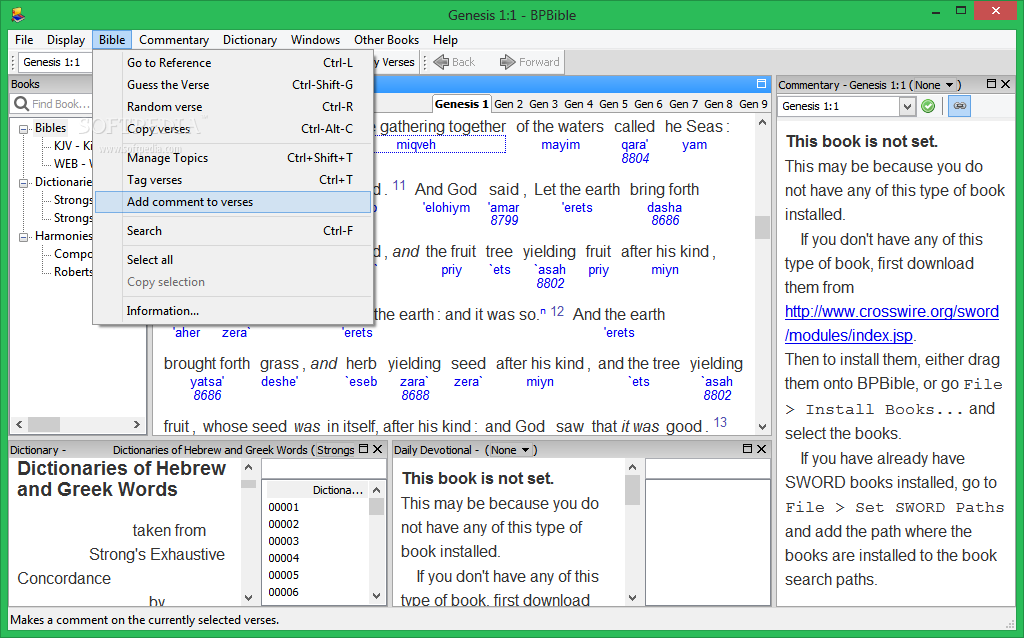This screenshot has width=1024, height=638.
Task: Close the Dictionary pane
Action: pyautogui.click(x=377, y=449)
